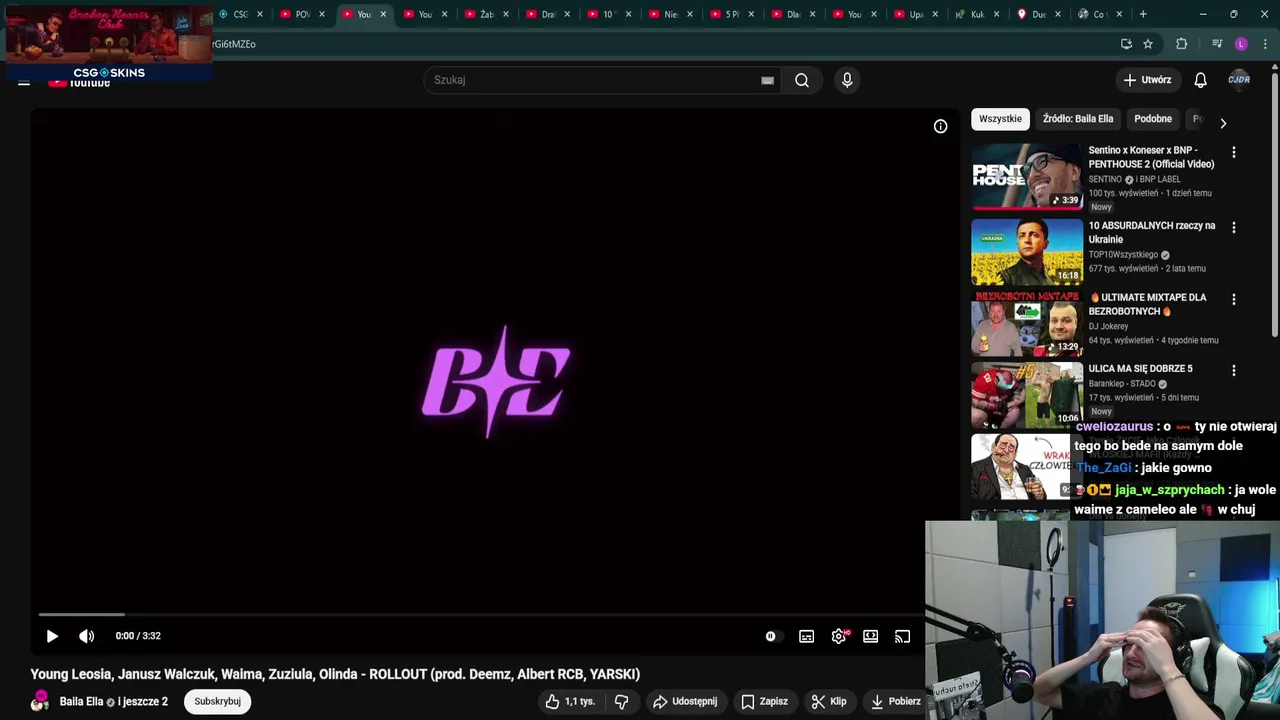
Task: Open Baila Ella channel avatar
Action: (40, 702)
